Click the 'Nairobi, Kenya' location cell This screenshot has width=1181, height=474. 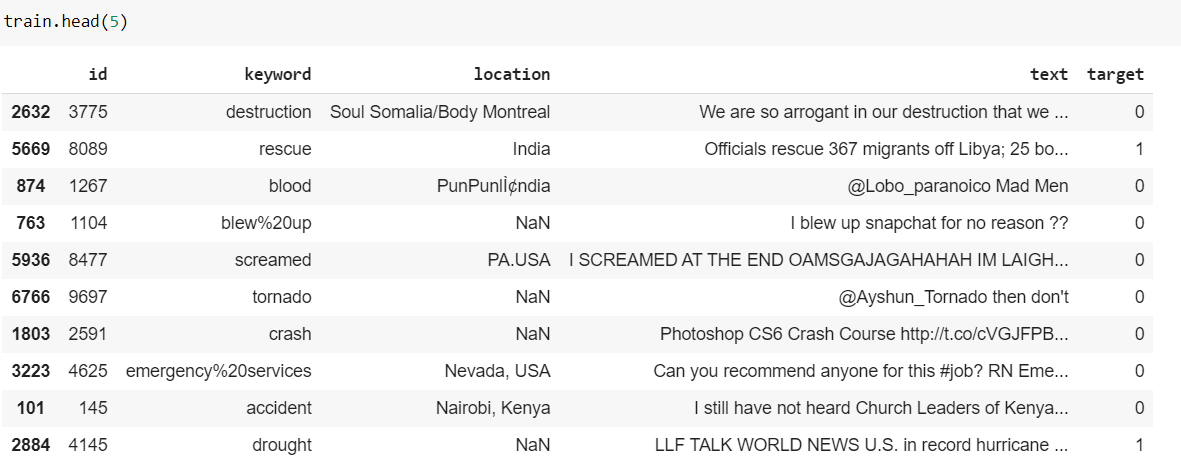493,408
